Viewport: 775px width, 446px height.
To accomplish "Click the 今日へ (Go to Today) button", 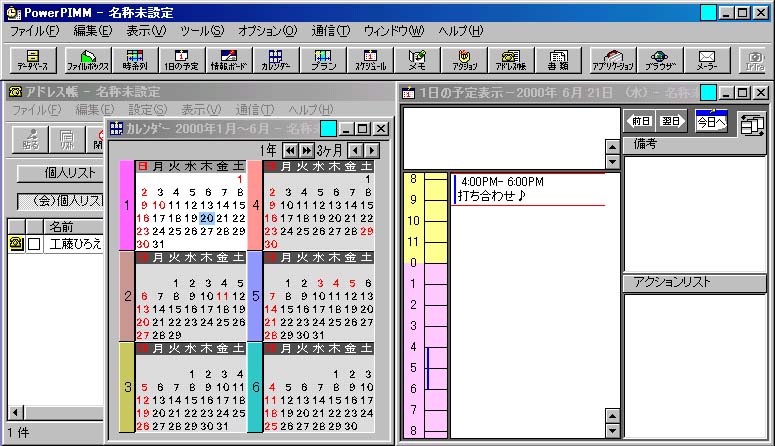I will click(711, 122).
